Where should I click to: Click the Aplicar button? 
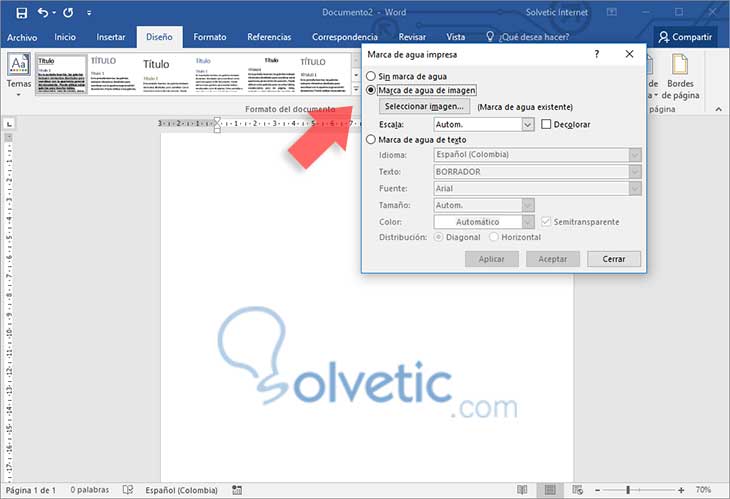[x=492, y=259]
